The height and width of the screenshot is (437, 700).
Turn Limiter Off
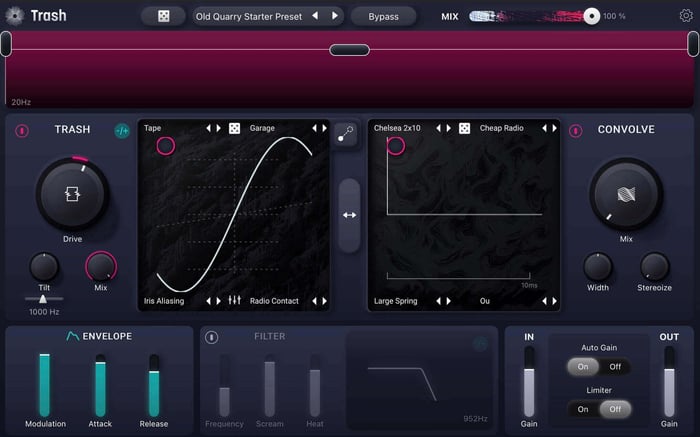pyautogui.click(x=615, y=409)
